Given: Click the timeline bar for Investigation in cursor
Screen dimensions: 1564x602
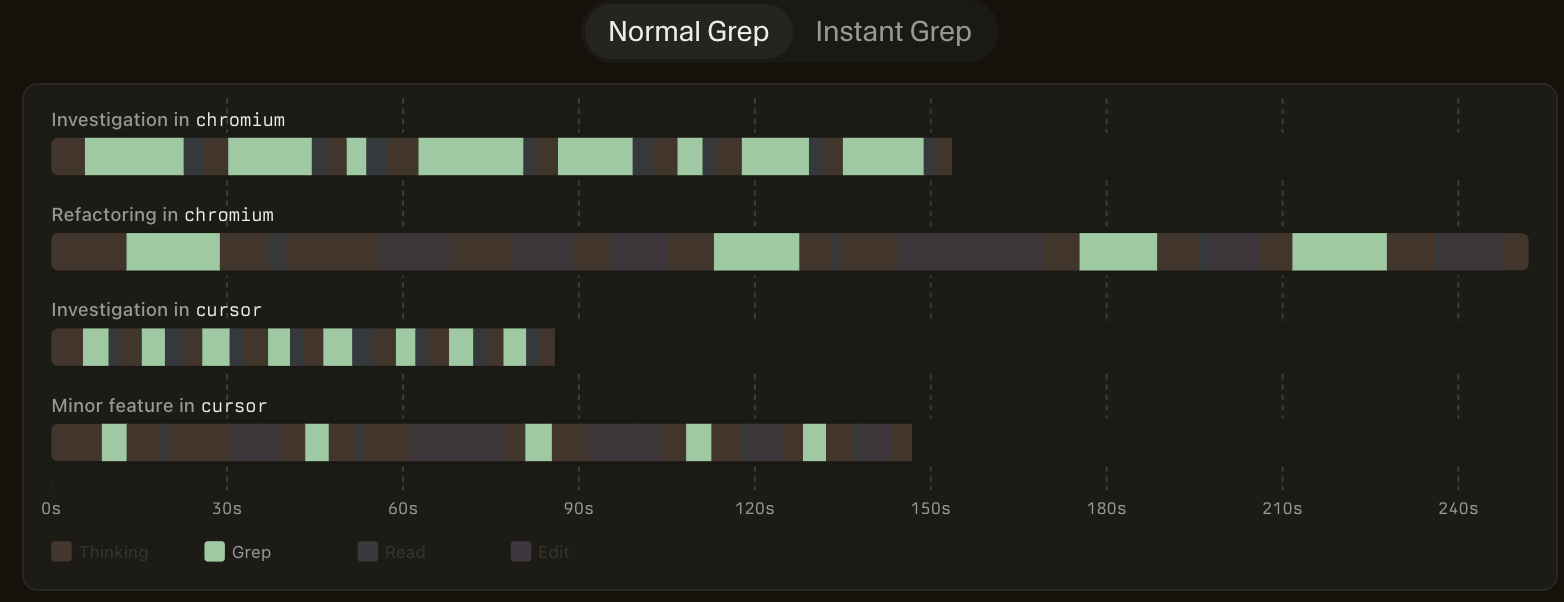Looking at the screenshot, I should point(303,347).
